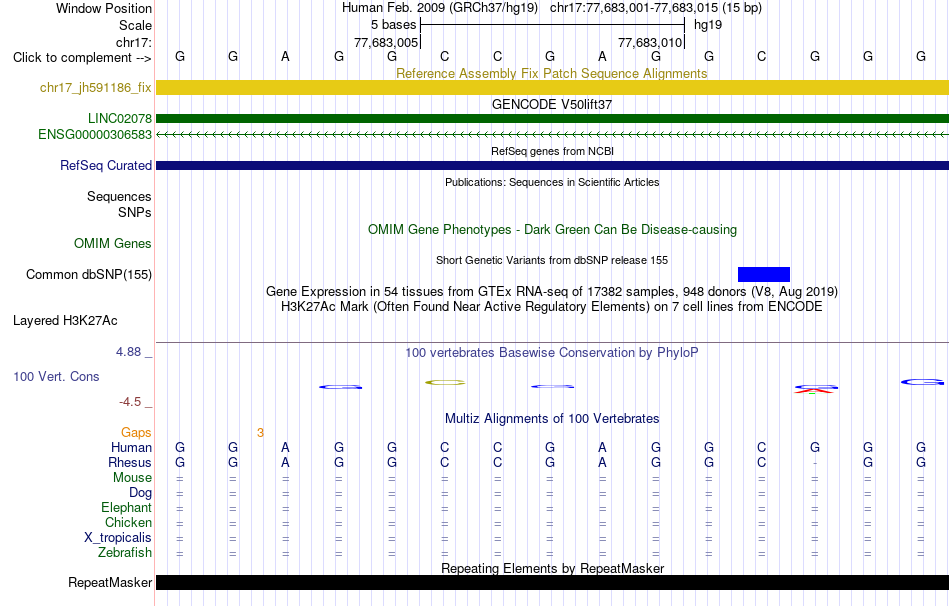This screenshot has width=950, height=606.
Task: Open 'Multiz Alignments of 100 Vertebrates' title
Action: (x=552, y=418)
